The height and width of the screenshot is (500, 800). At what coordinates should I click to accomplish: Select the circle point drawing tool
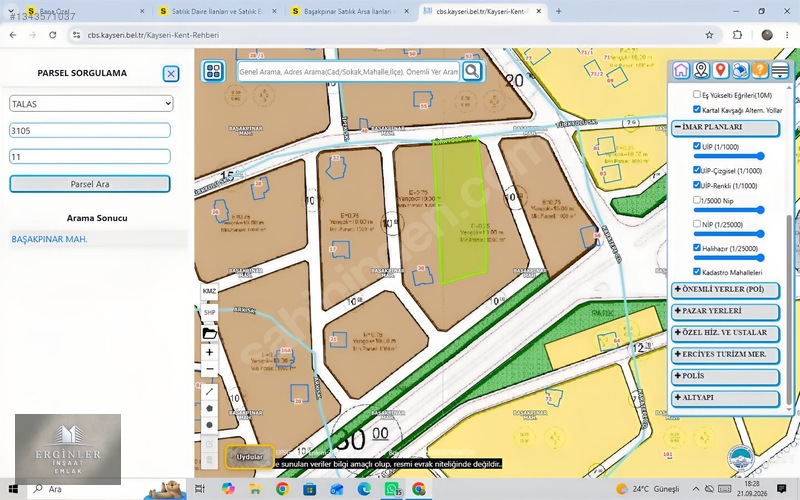[209, 425]
